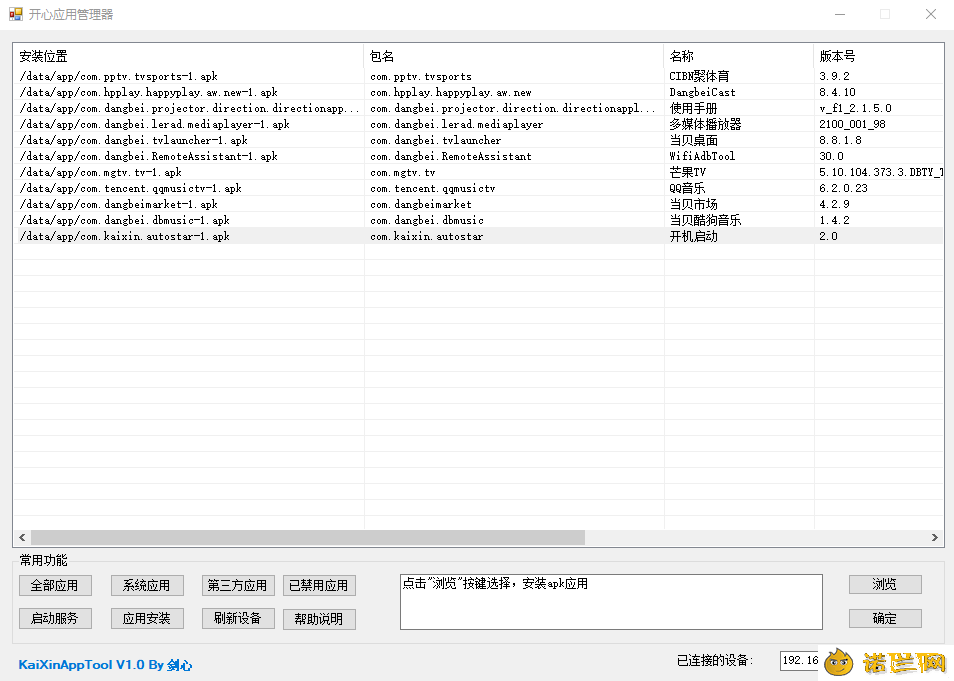The width and height of the screenshot is (954, 681).
Task: Click KaiXinAppTool V1.0 By 剑心 label
Action: 105,665
